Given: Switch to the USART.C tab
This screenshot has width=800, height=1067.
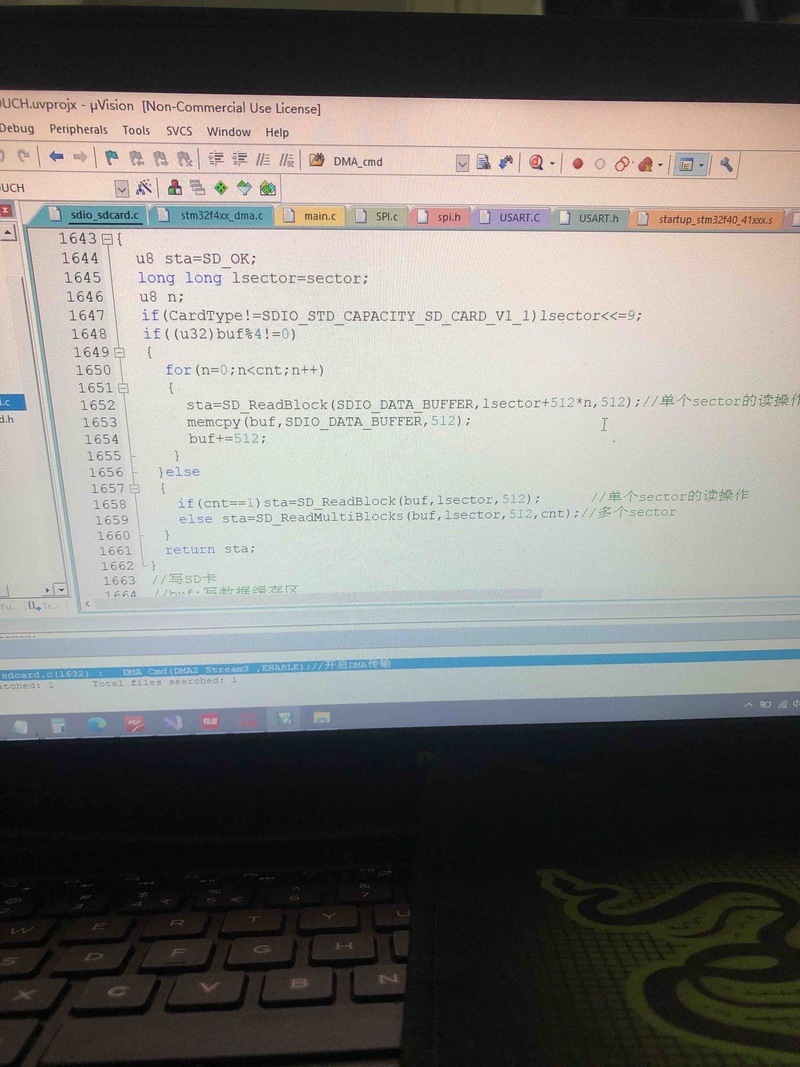Looking at the screenshot, I should tap(512, 218).
